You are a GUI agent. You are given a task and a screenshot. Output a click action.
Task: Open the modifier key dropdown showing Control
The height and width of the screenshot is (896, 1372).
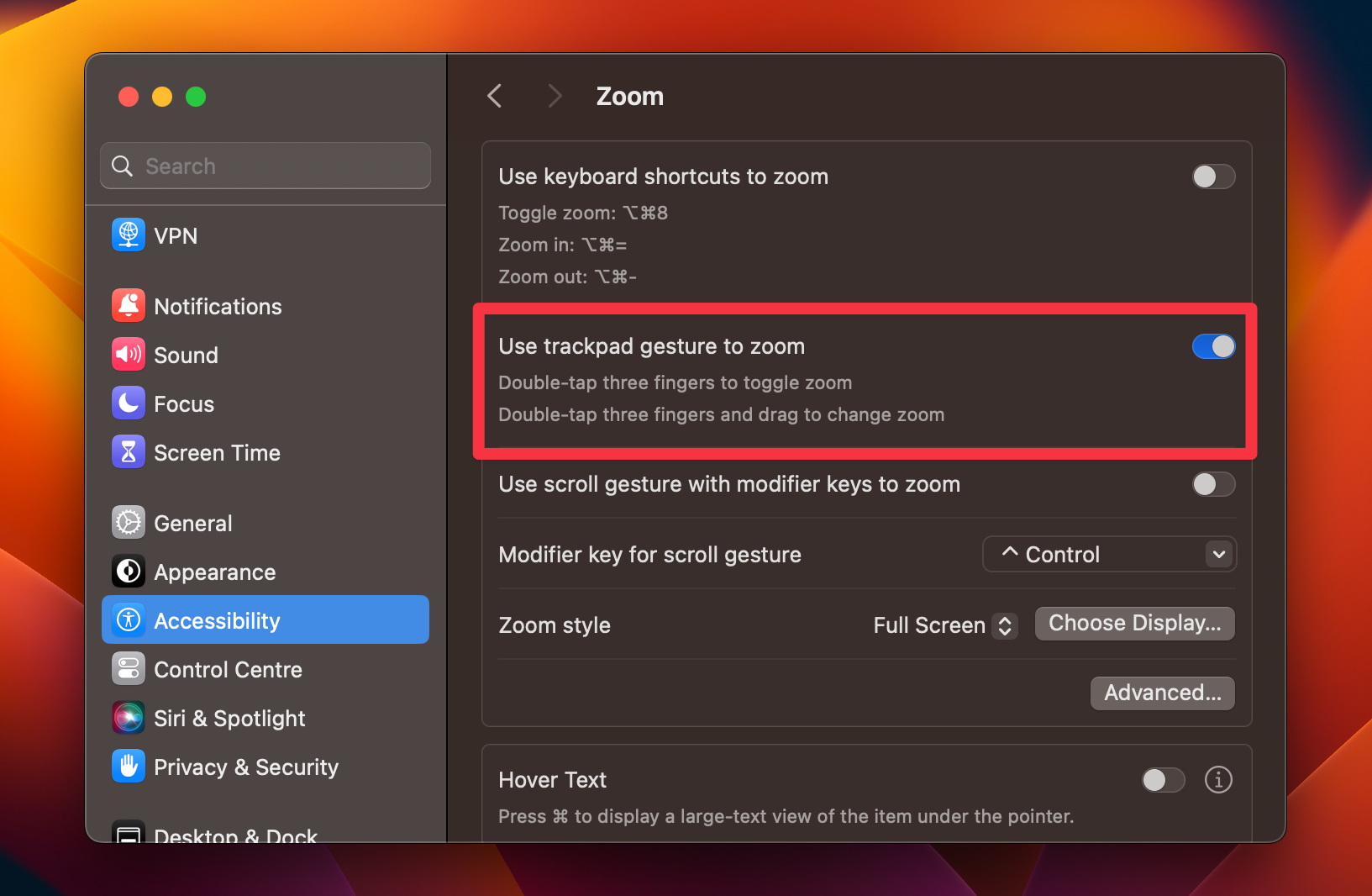[1109, 554]
